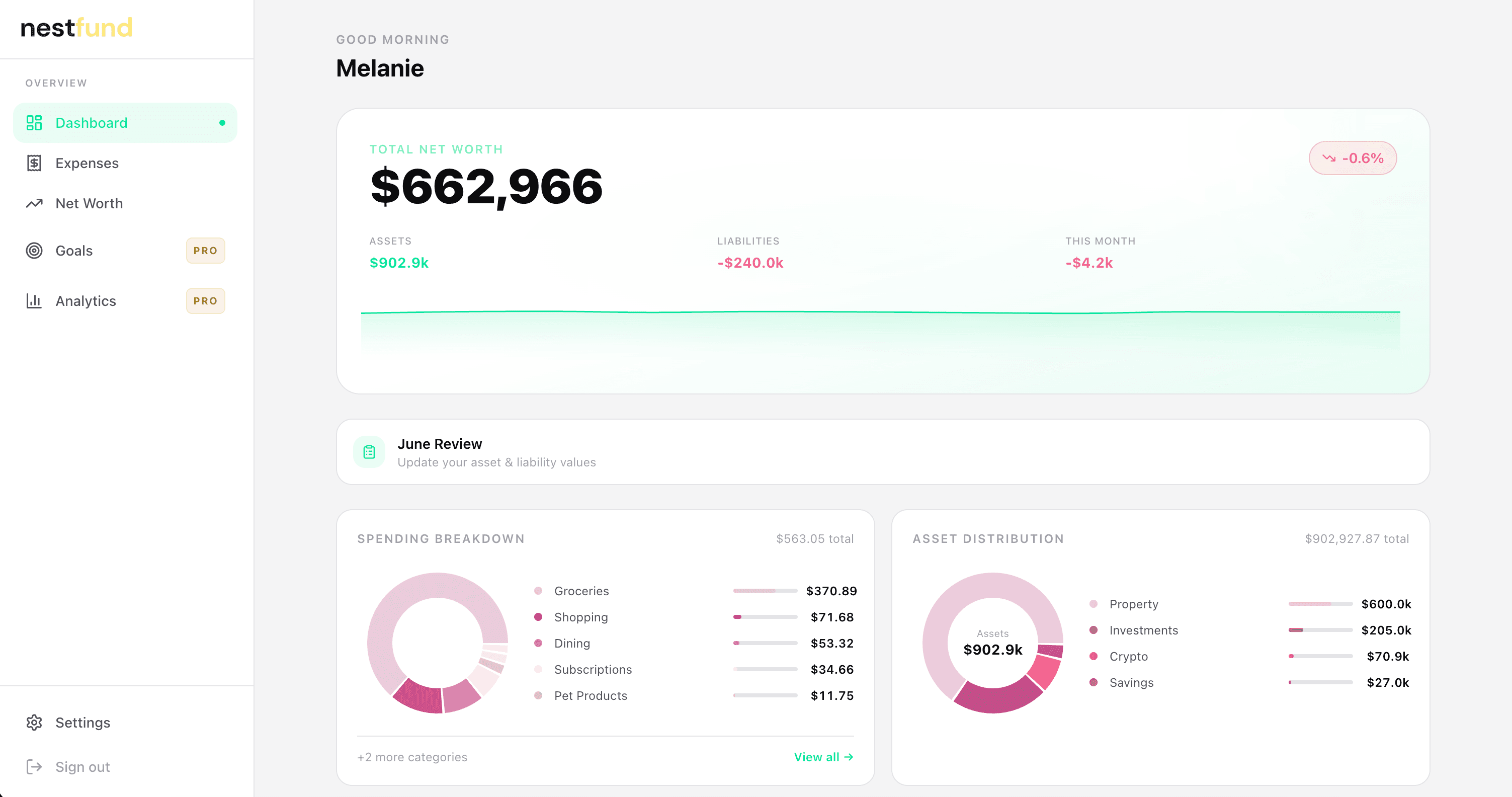
Task: Click the downward trend icon in -0.6% badge
Action: tap(1329, 158)
